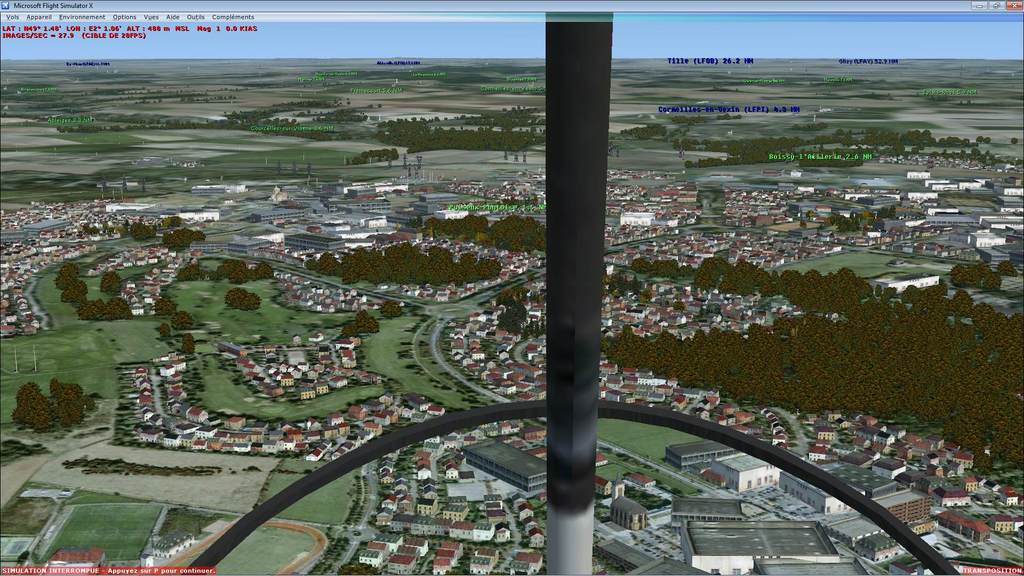Expand the Vues menu
The width and height of the screenshot is (1024, 576).
(151, 17)
